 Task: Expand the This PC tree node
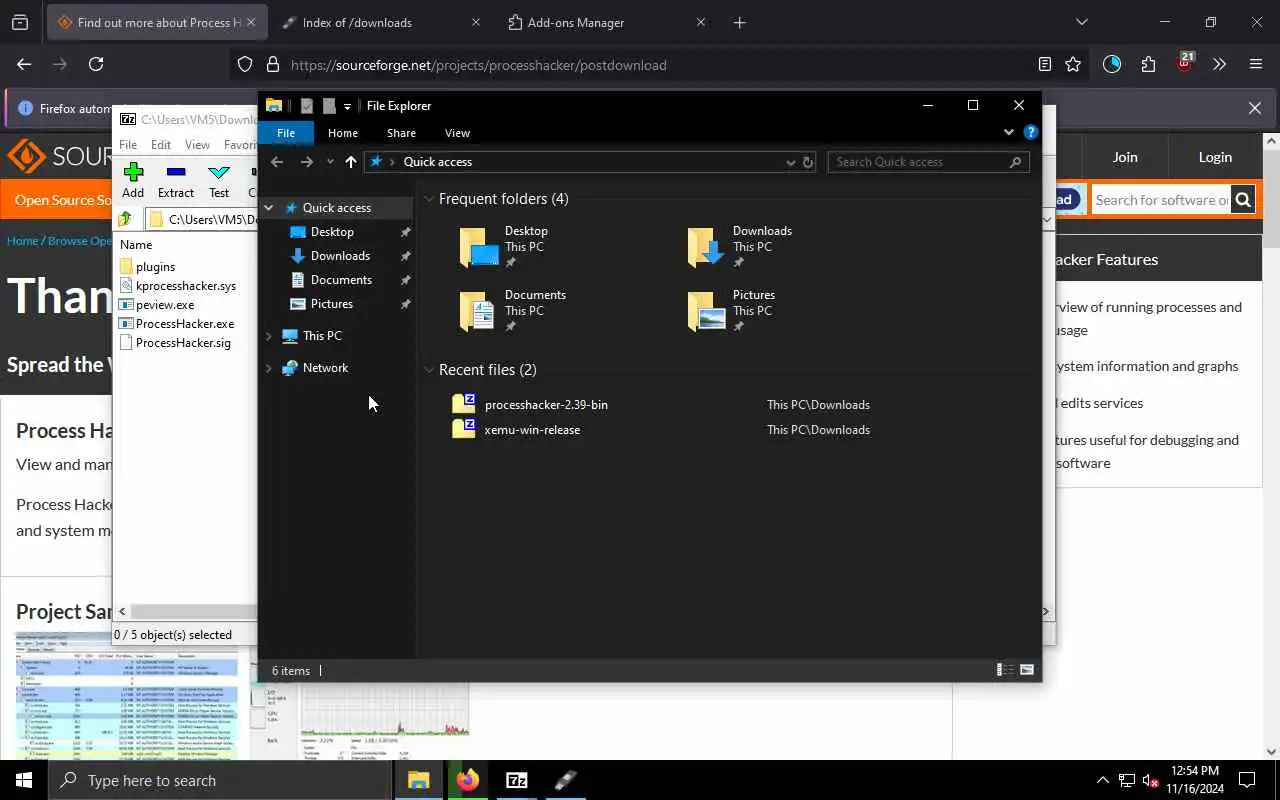click(268, 336)
